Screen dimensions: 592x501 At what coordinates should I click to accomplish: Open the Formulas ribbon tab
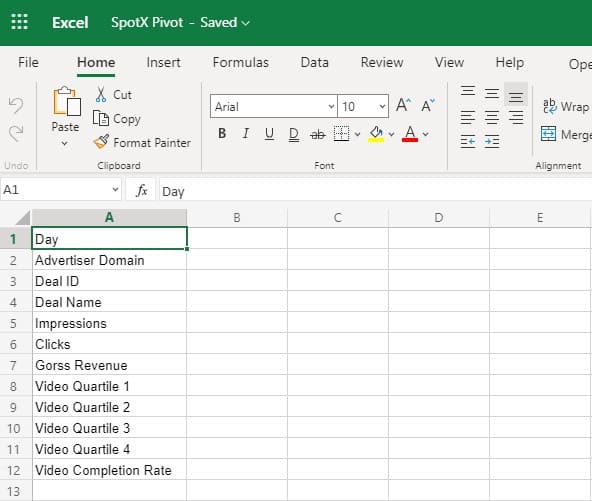[x=240, y=62]
